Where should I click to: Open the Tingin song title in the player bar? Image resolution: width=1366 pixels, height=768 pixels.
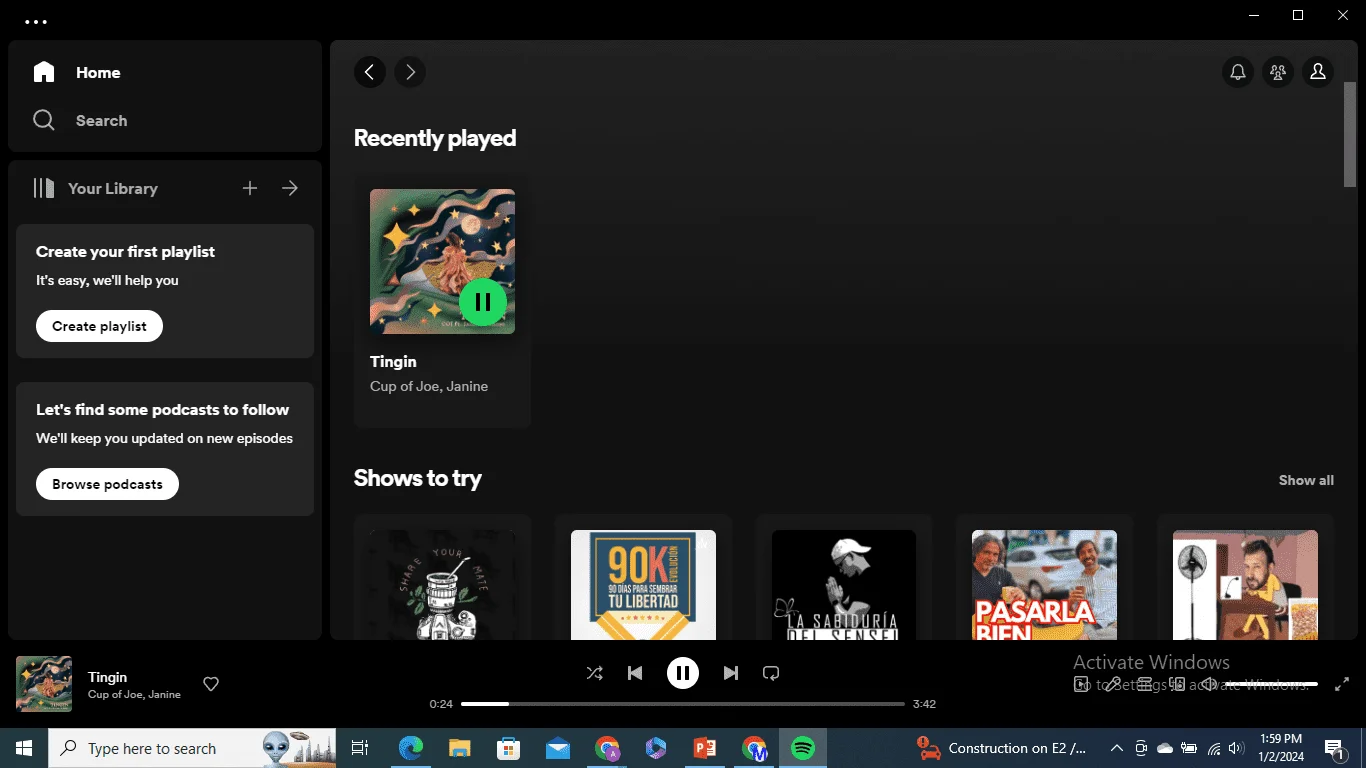[x=107, y=677]
